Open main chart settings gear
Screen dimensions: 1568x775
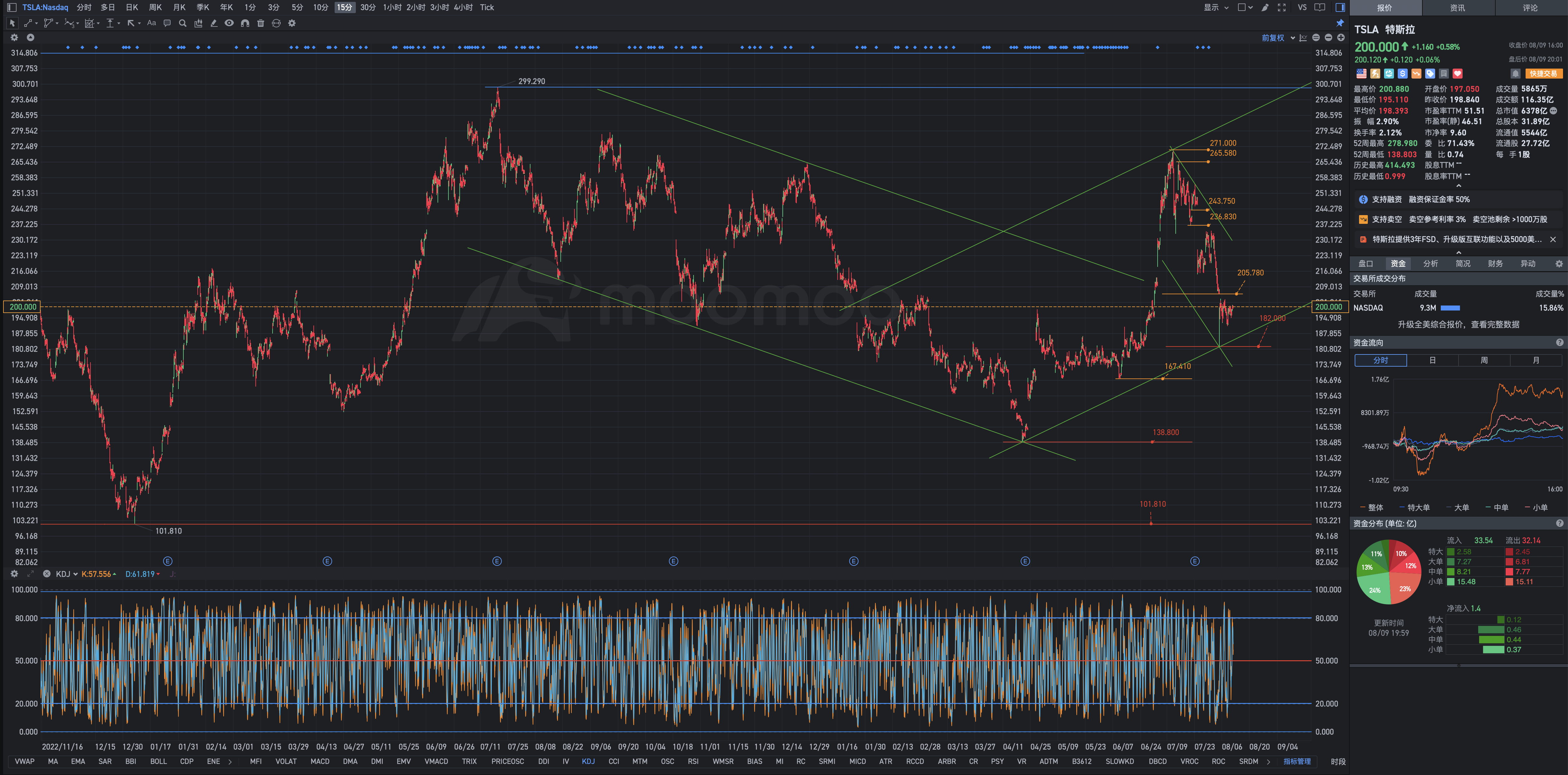click(14, 37)
